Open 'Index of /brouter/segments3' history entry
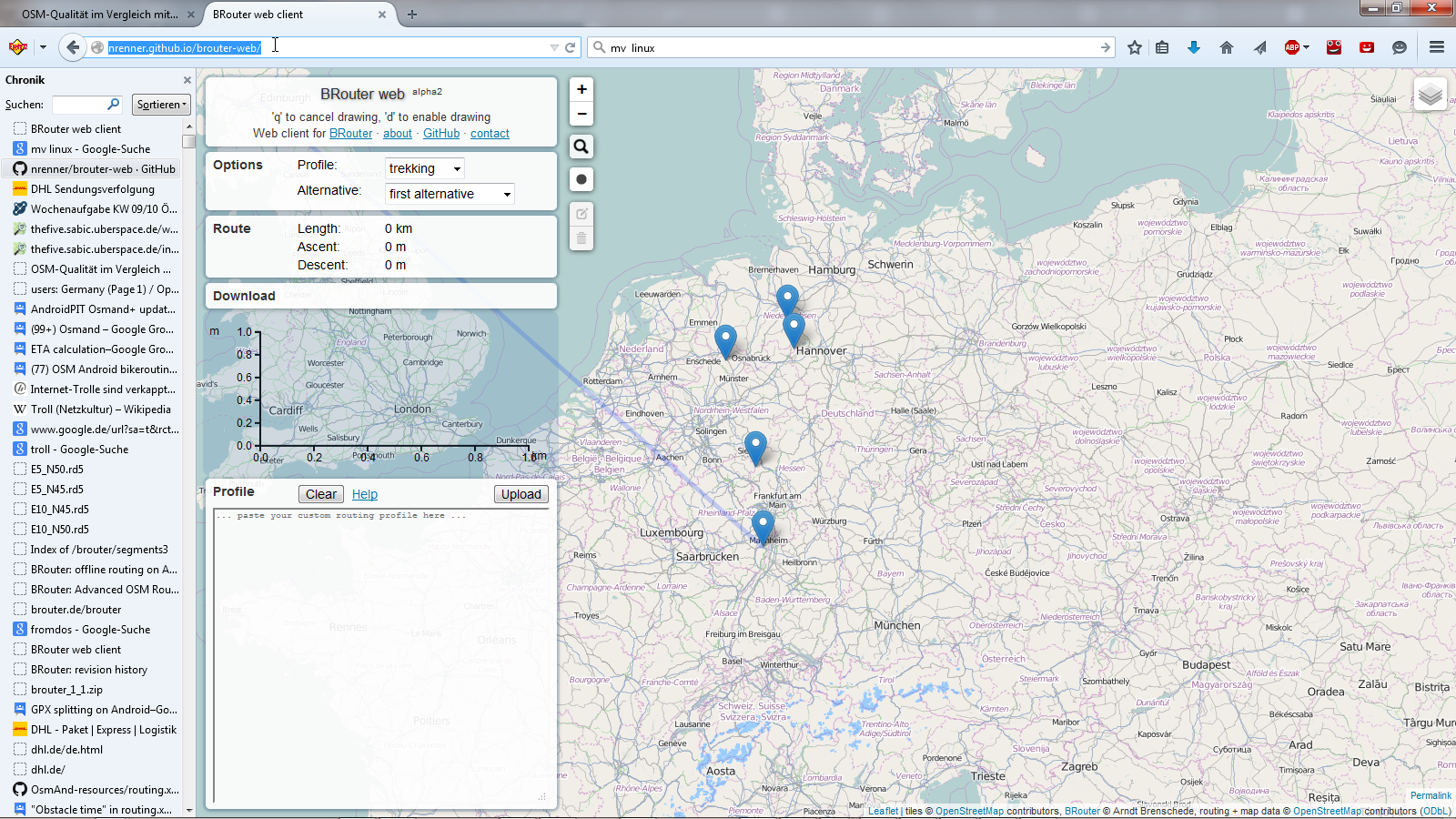The width and height of the screenshot is (1456, 819). [94, 550]
